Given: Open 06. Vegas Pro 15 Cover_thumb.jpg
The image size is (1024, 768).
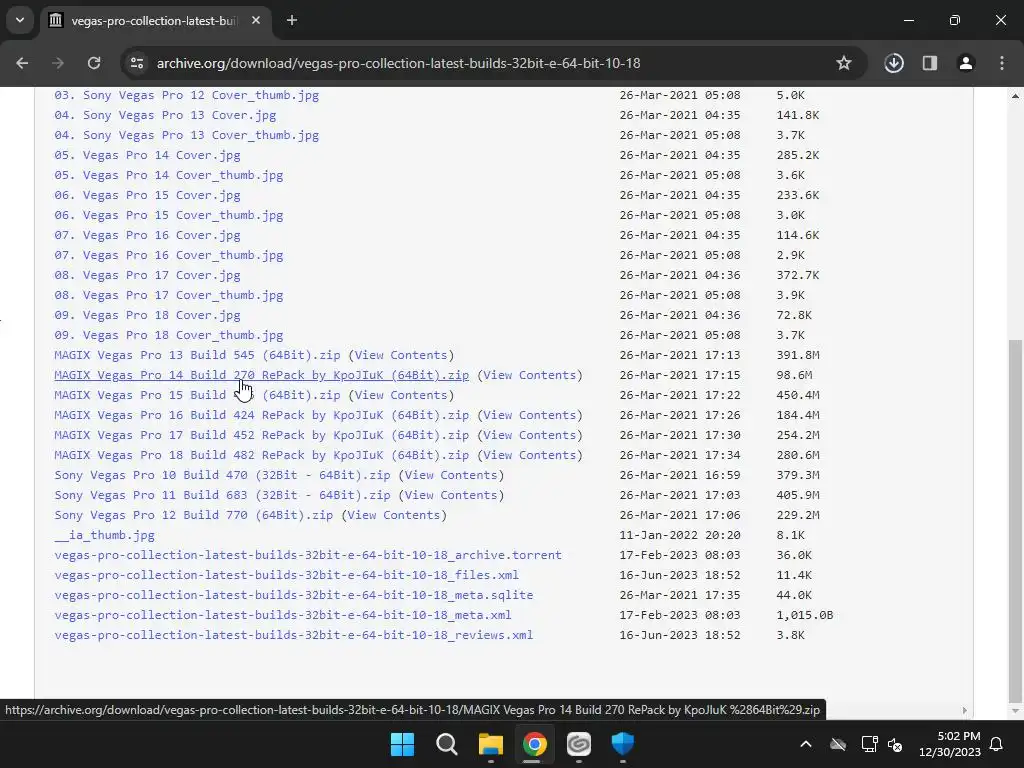Looking at the screenshot, I should pos(168,216).
